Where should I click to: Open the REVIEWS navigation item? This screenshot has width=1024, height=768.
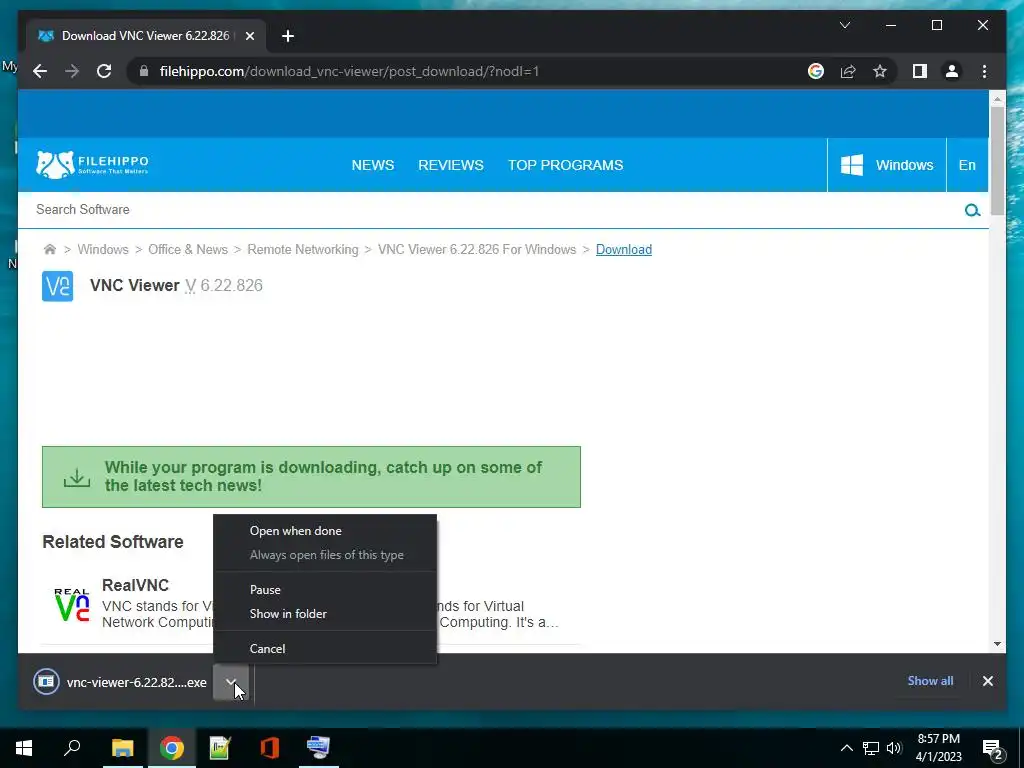point(451,165)
